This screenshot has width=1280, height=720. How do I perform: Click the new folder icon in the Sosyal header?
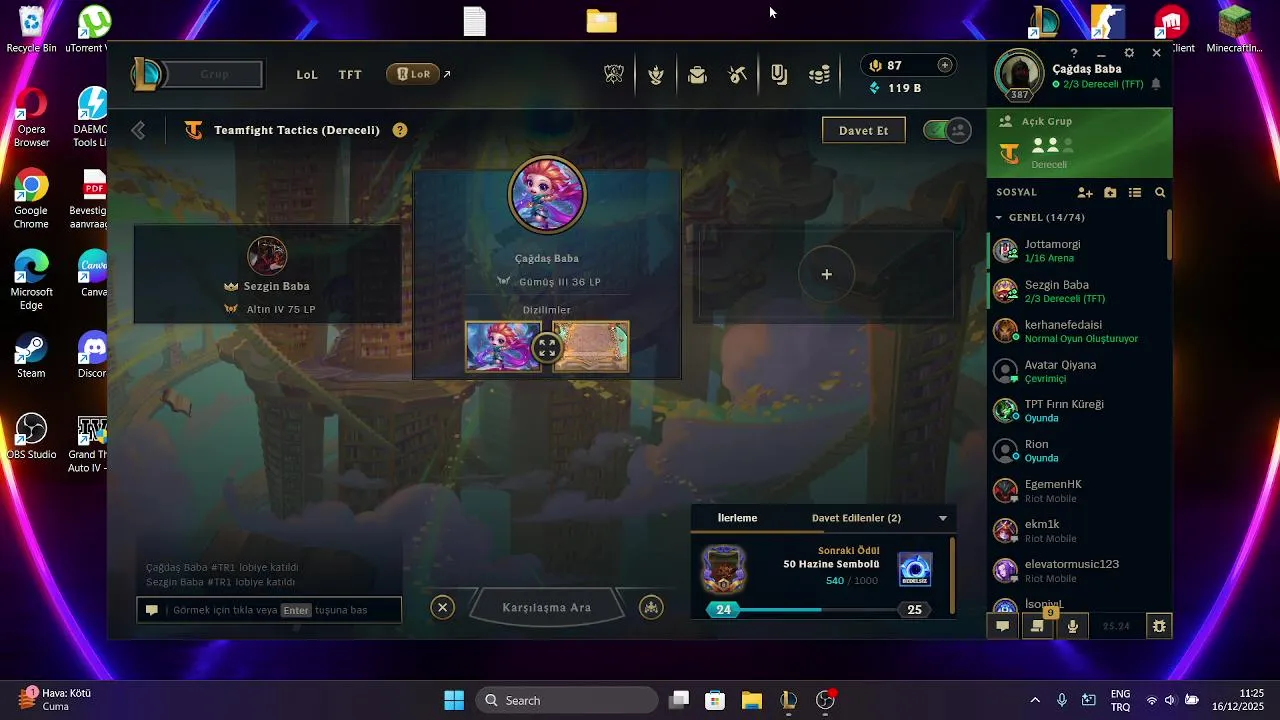click(1110, 192)
